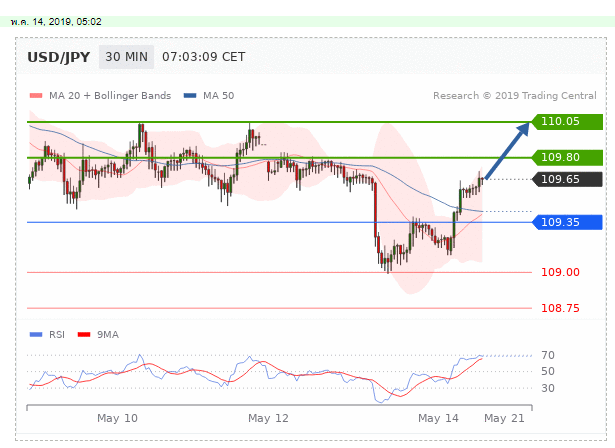Click the blue MA 50 legend swatch
This screenshot has height=448, width=615.
(190, 96)
